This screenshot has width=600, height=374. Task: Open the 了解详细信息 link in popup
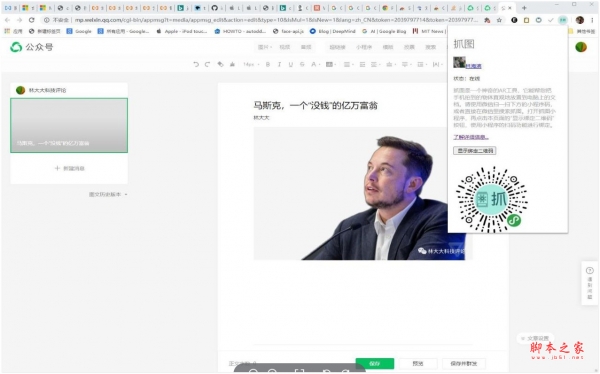tap(471, 137)
